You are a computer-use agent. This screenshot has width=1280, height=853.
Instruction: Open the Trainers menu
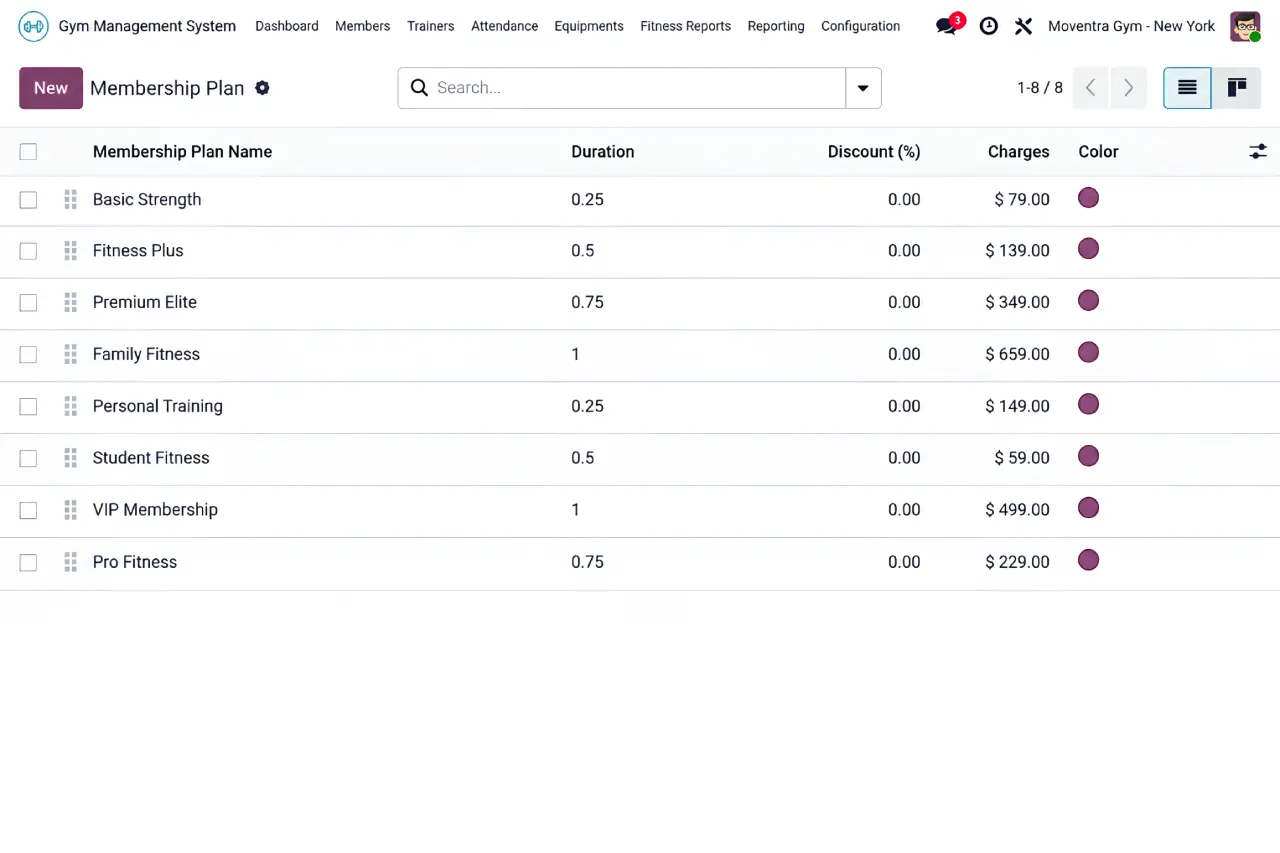[x=431, y=26]
